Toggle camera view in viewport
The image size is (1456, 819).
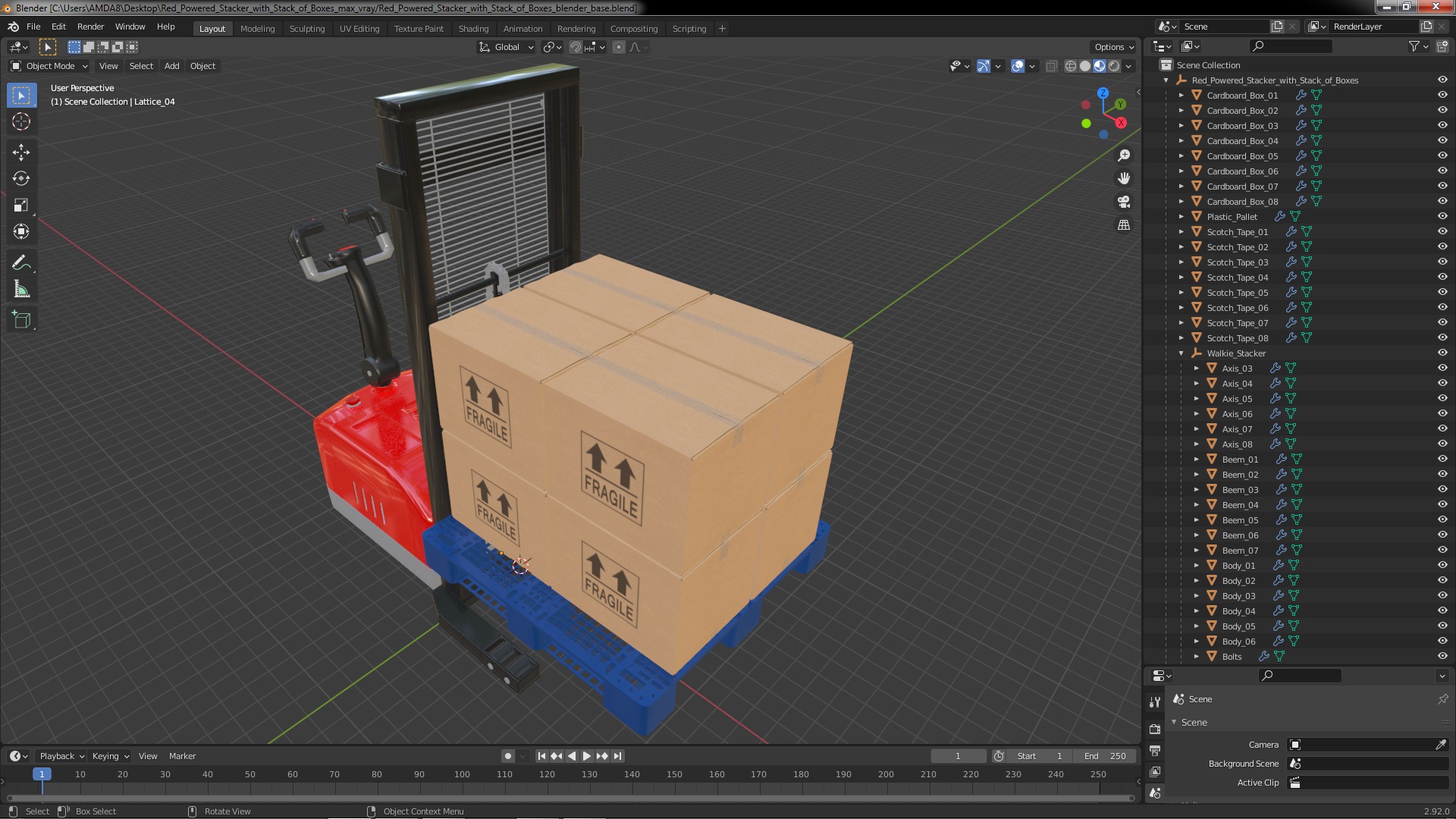coord(1124,202)
